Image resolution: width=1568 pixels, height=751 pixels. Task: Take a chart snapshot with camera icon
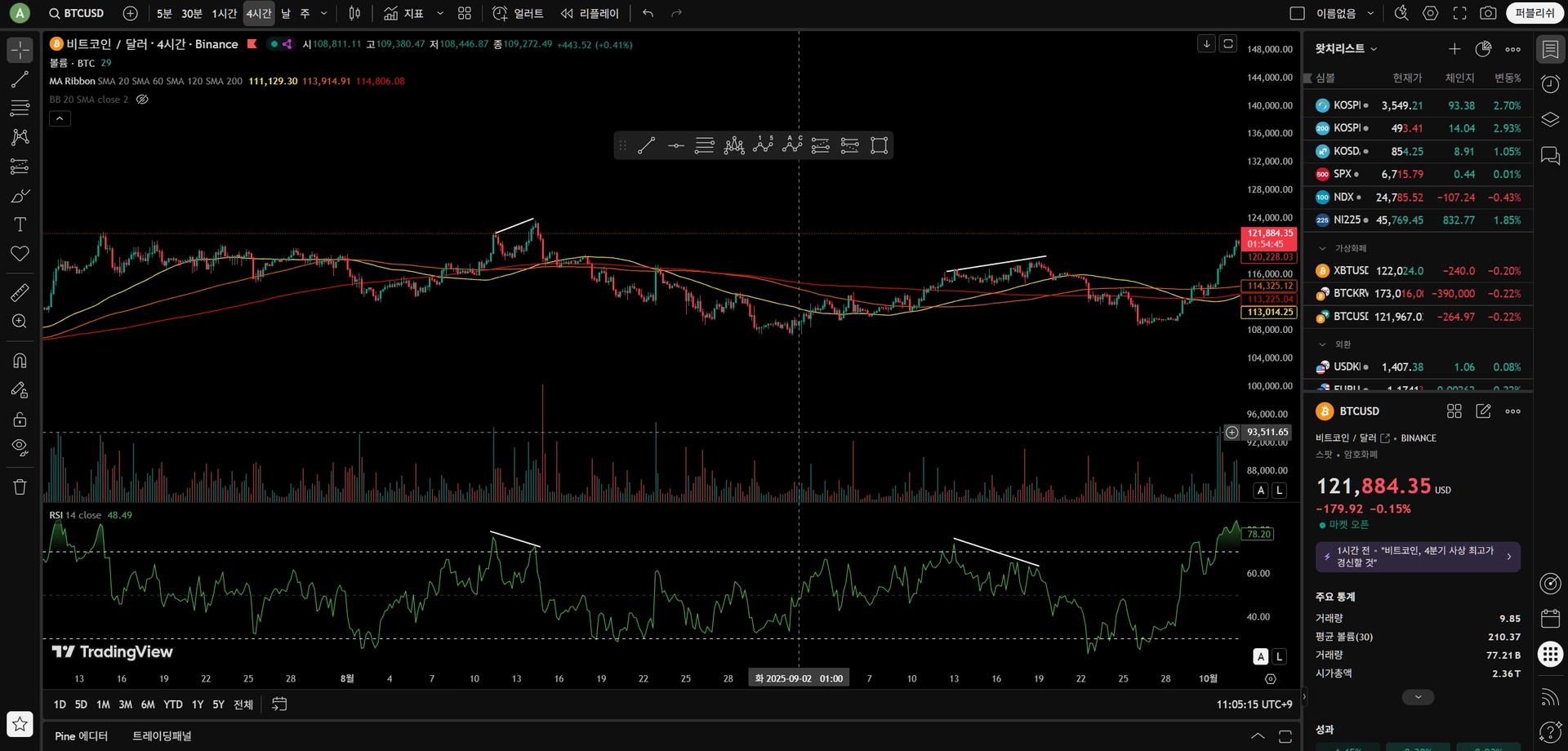[1488, 13]
